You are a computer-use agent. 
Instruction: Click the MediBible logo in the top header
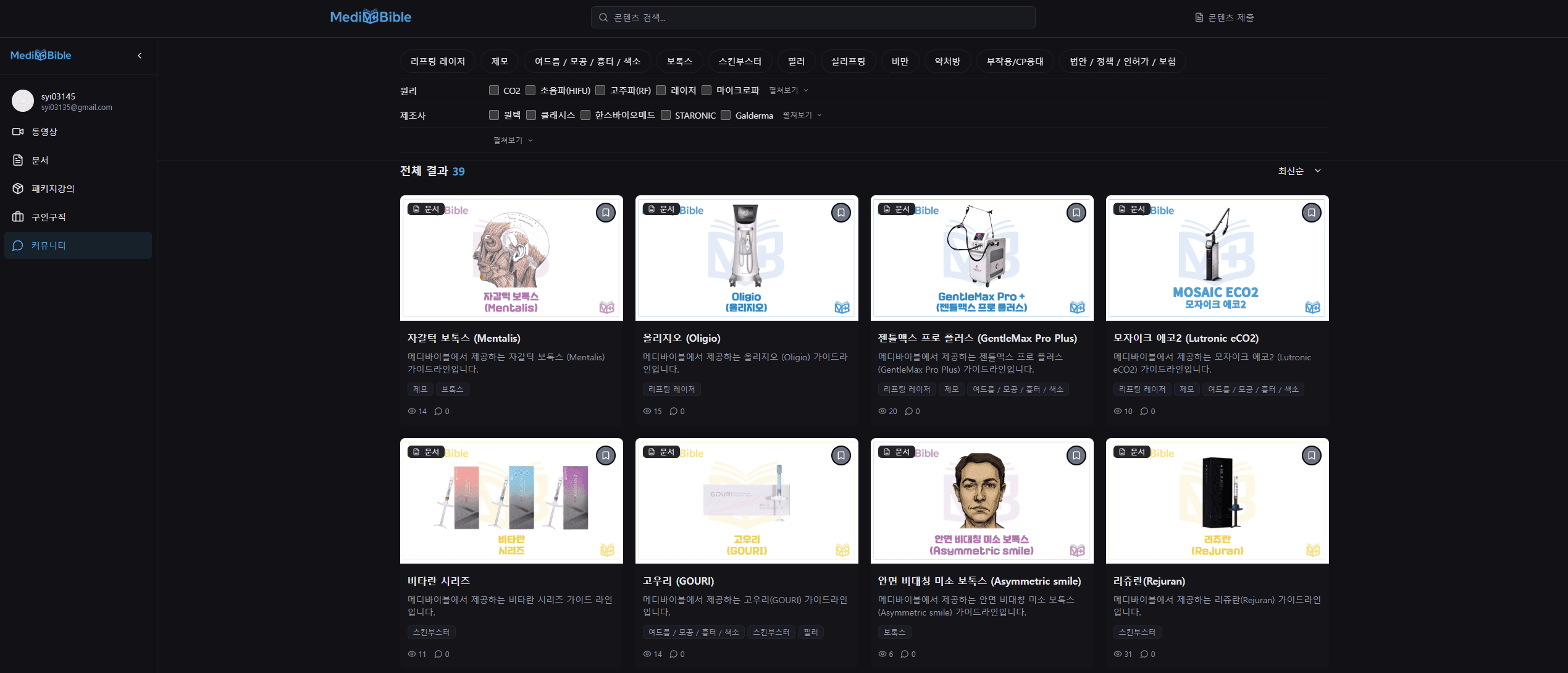tap(371, 17)
